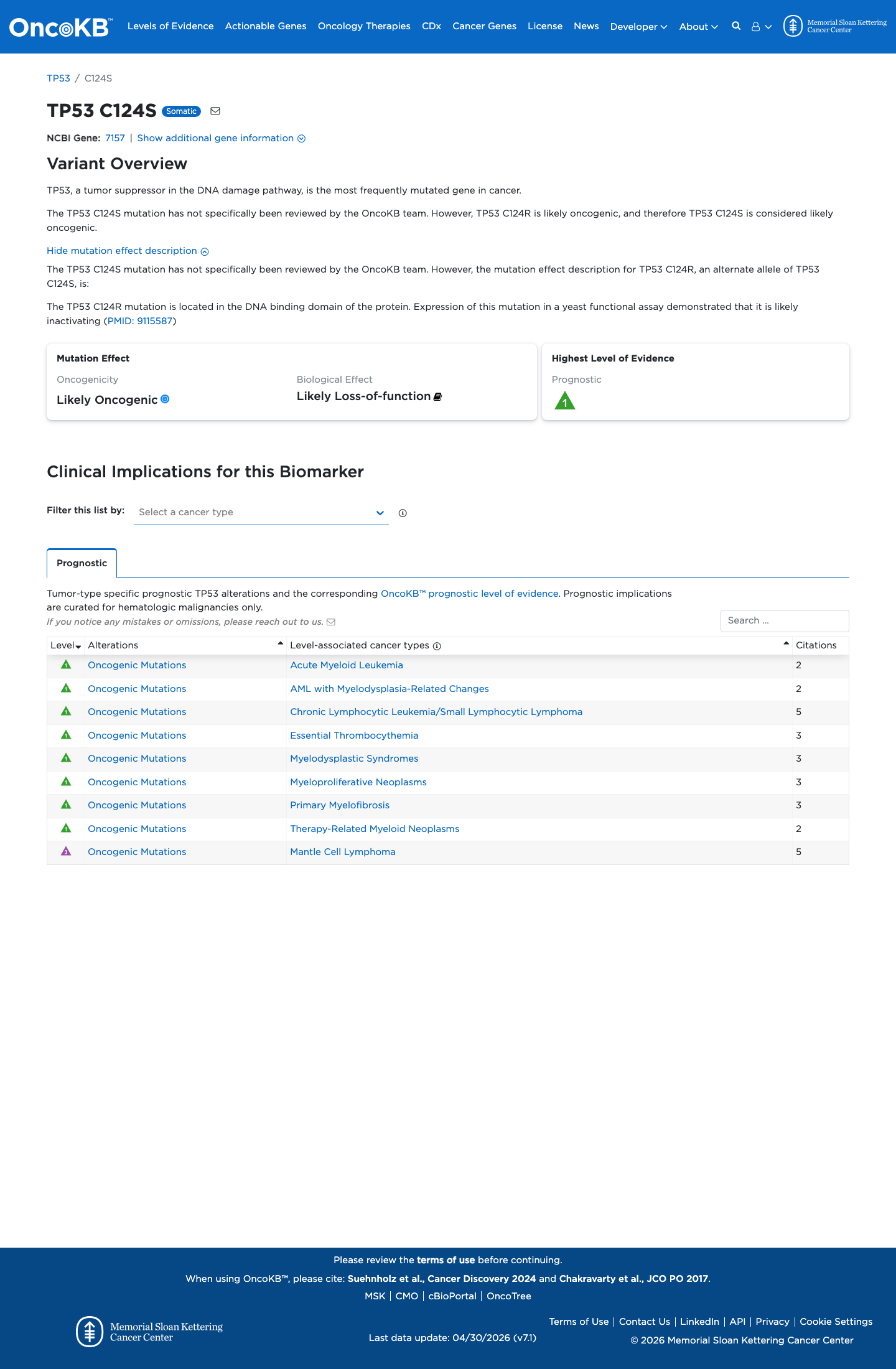Image resolution: width=896 pixels, height=1369 pixels.
Task: Open OncoKB prognostic level of evidence link
Action: (x=470, y=594)
